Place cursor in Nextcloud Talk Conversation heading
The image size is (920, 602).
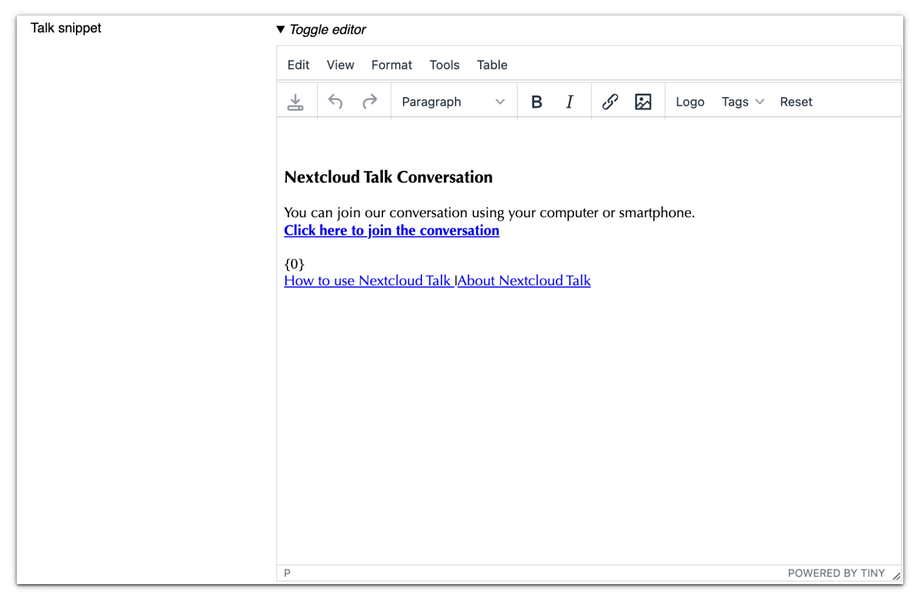tap(388, 177)
